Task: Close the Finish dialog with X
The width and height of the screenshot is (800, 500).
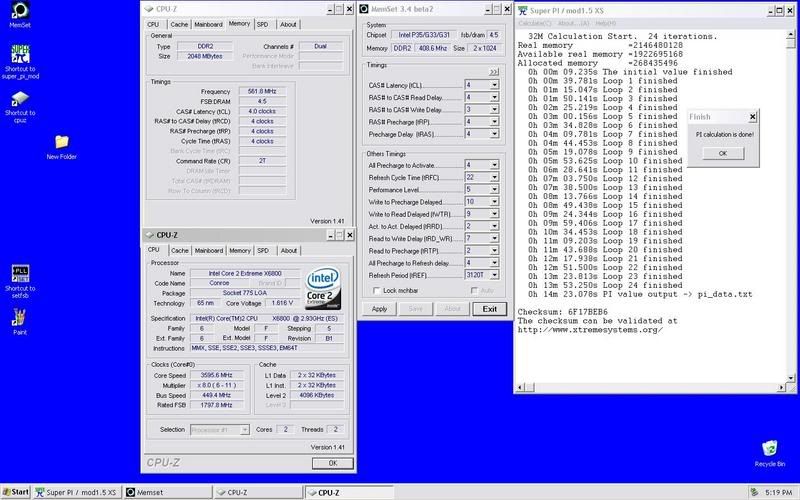Action: [x=752, y=117]
